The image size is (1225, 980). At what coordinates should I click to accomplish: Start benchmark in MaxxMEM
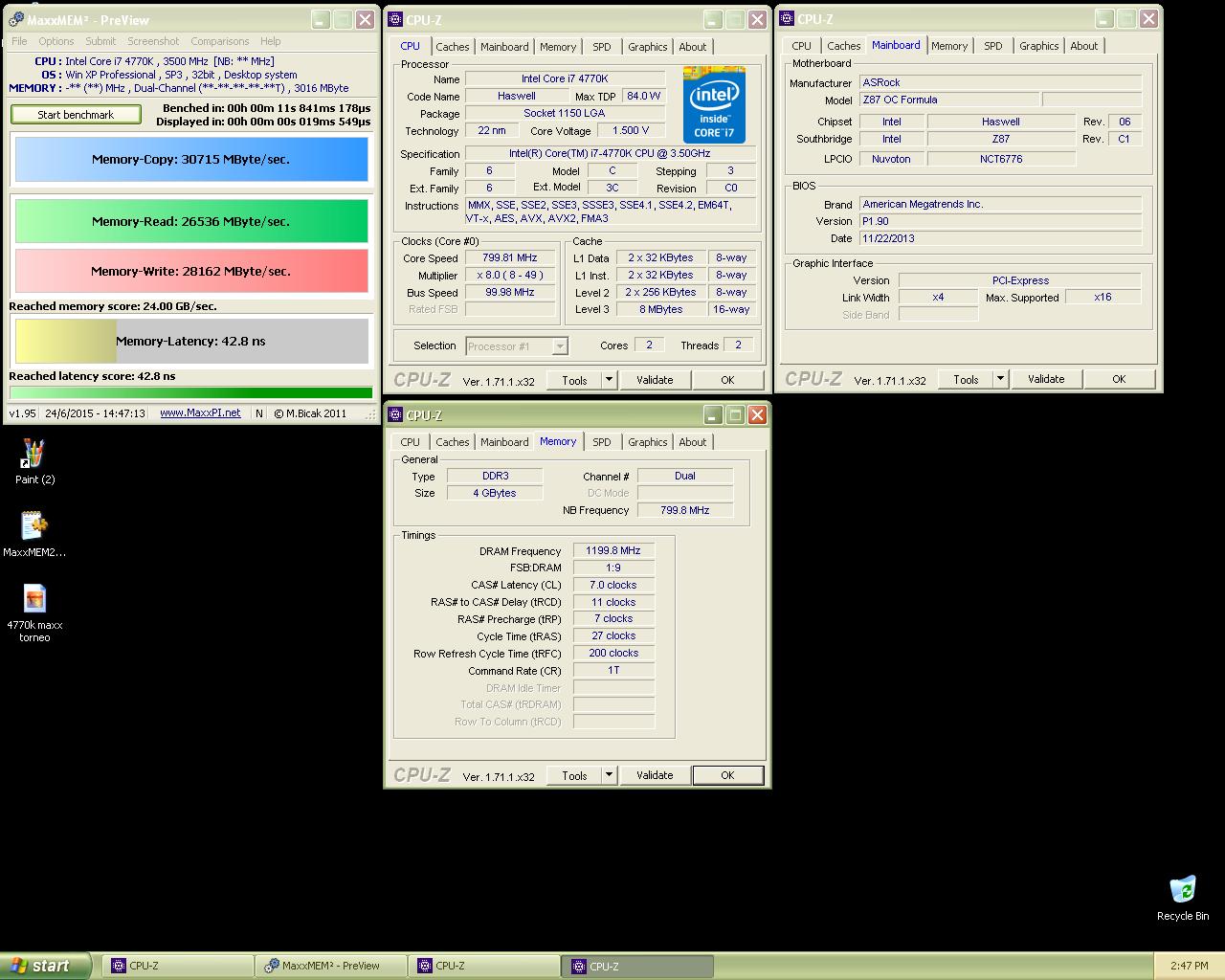tap(76, 115)
